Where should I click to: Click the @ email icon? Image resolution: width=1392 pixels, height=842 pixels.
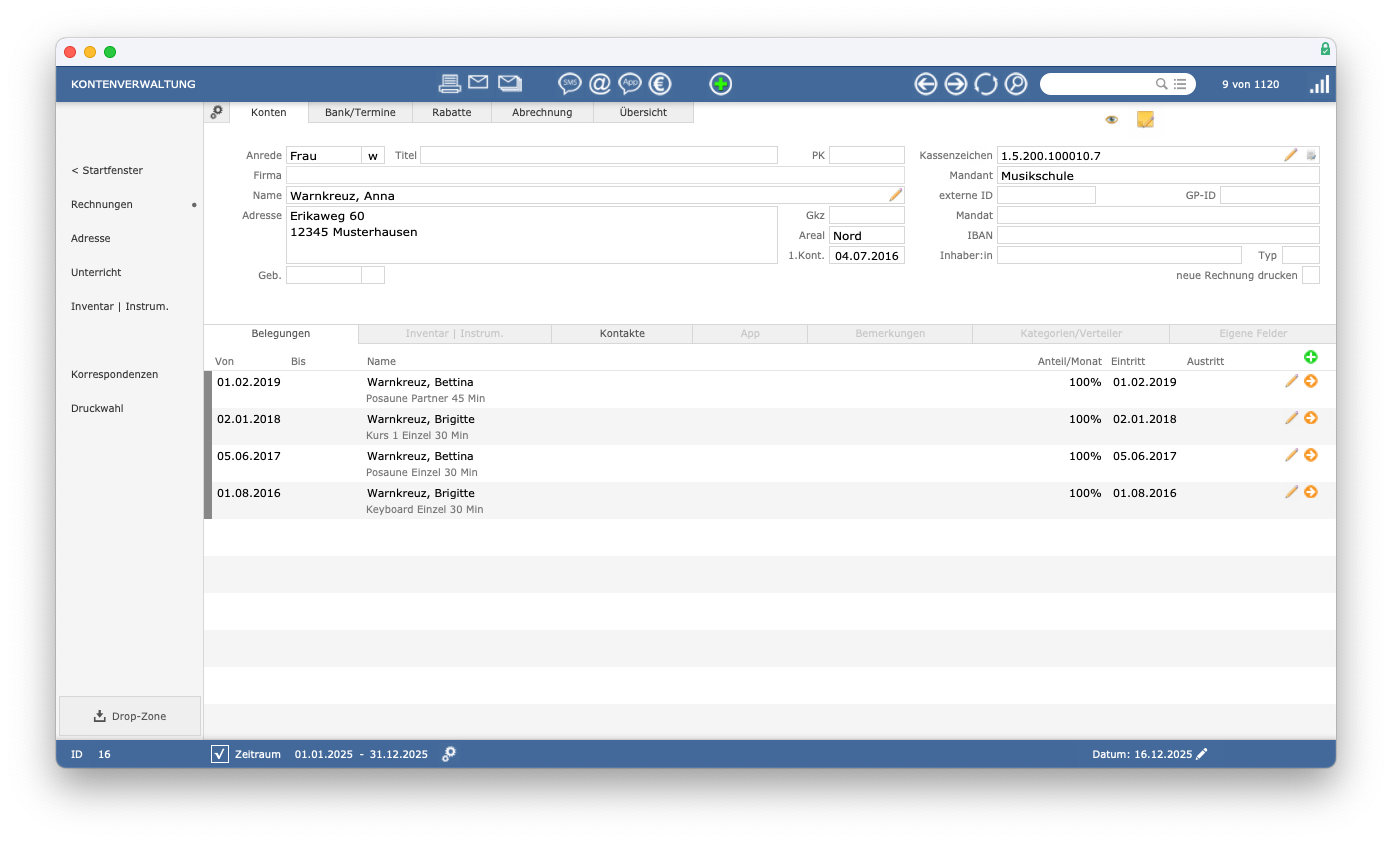pyautogui.click(x=599, y=84)
